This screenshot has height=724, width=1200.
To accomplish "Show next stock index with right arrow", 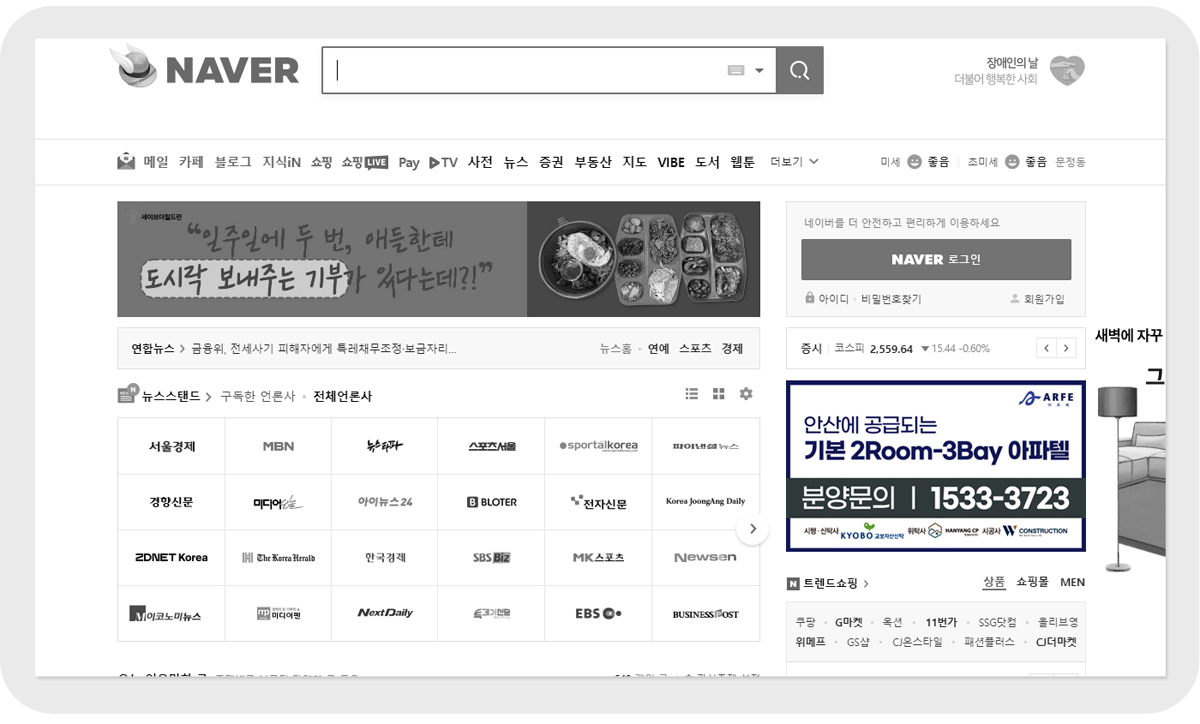I will [1066, 348].
